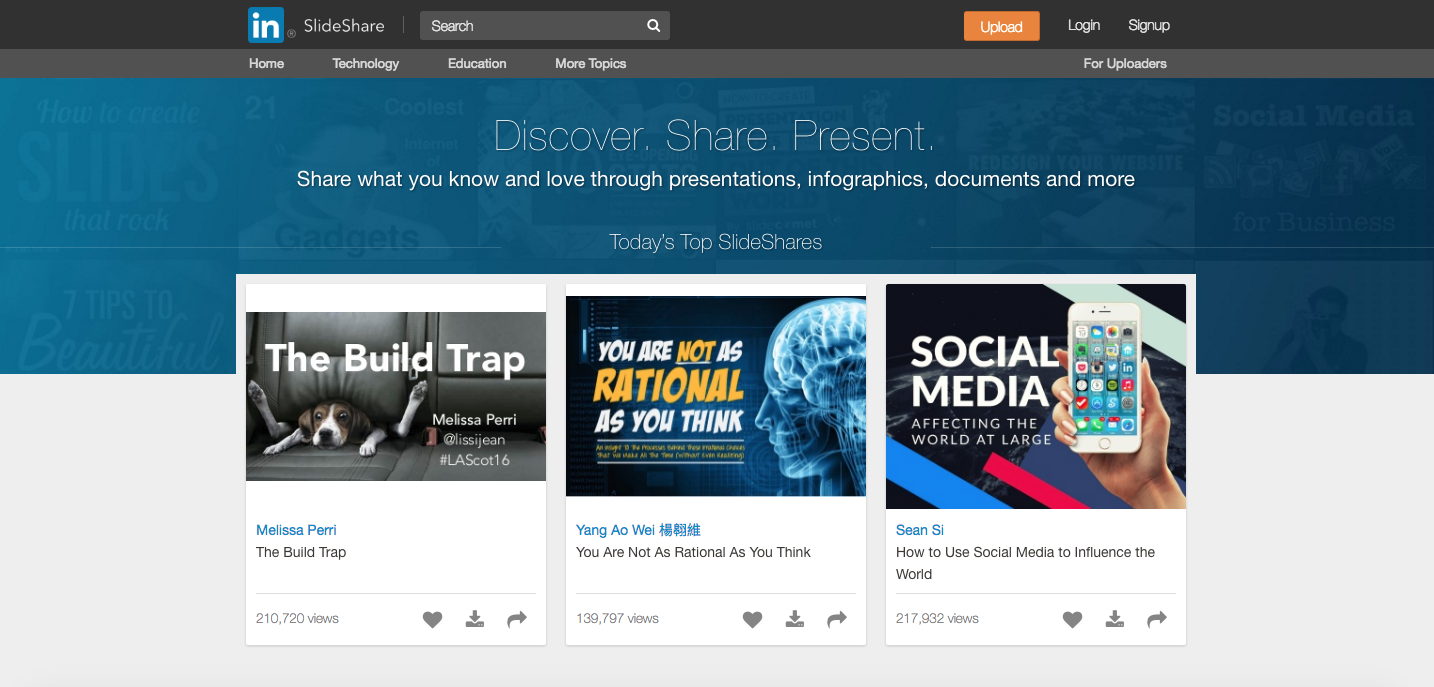Open You Are Not As Rational As You Think title

point(693,552)
